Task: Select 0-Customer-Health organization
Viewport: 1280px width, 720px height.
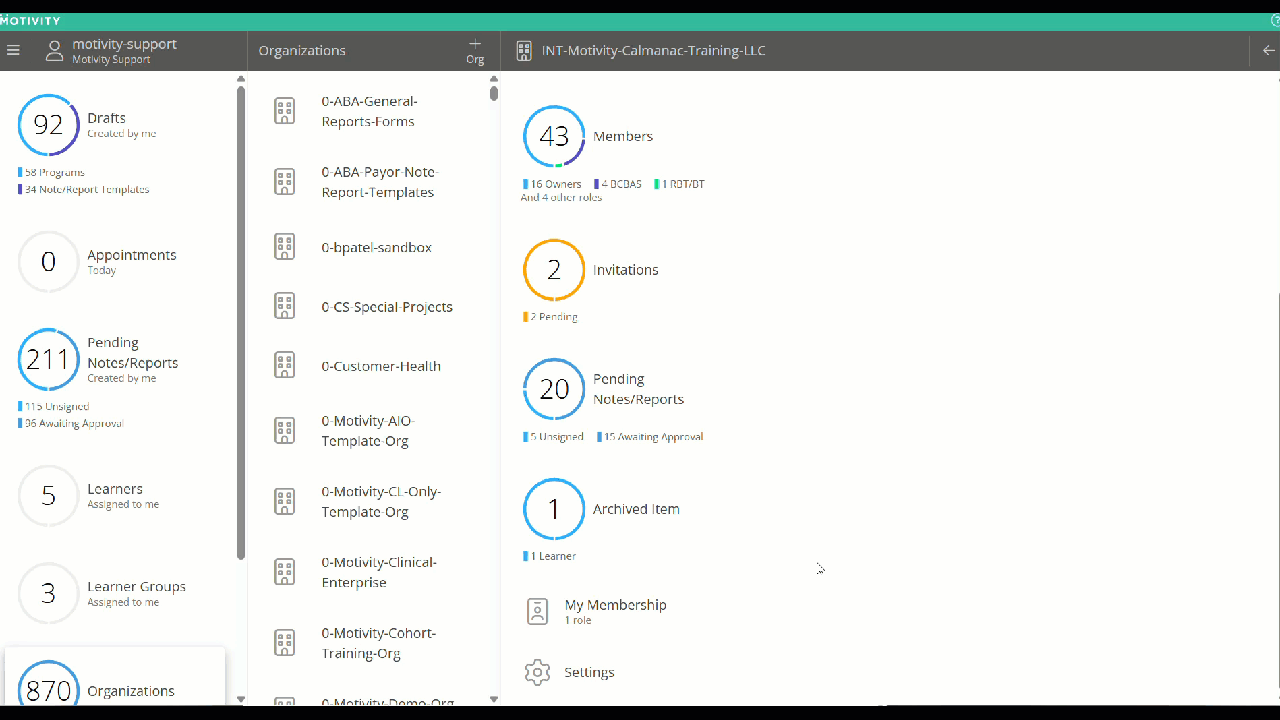Action: (380, 366)
